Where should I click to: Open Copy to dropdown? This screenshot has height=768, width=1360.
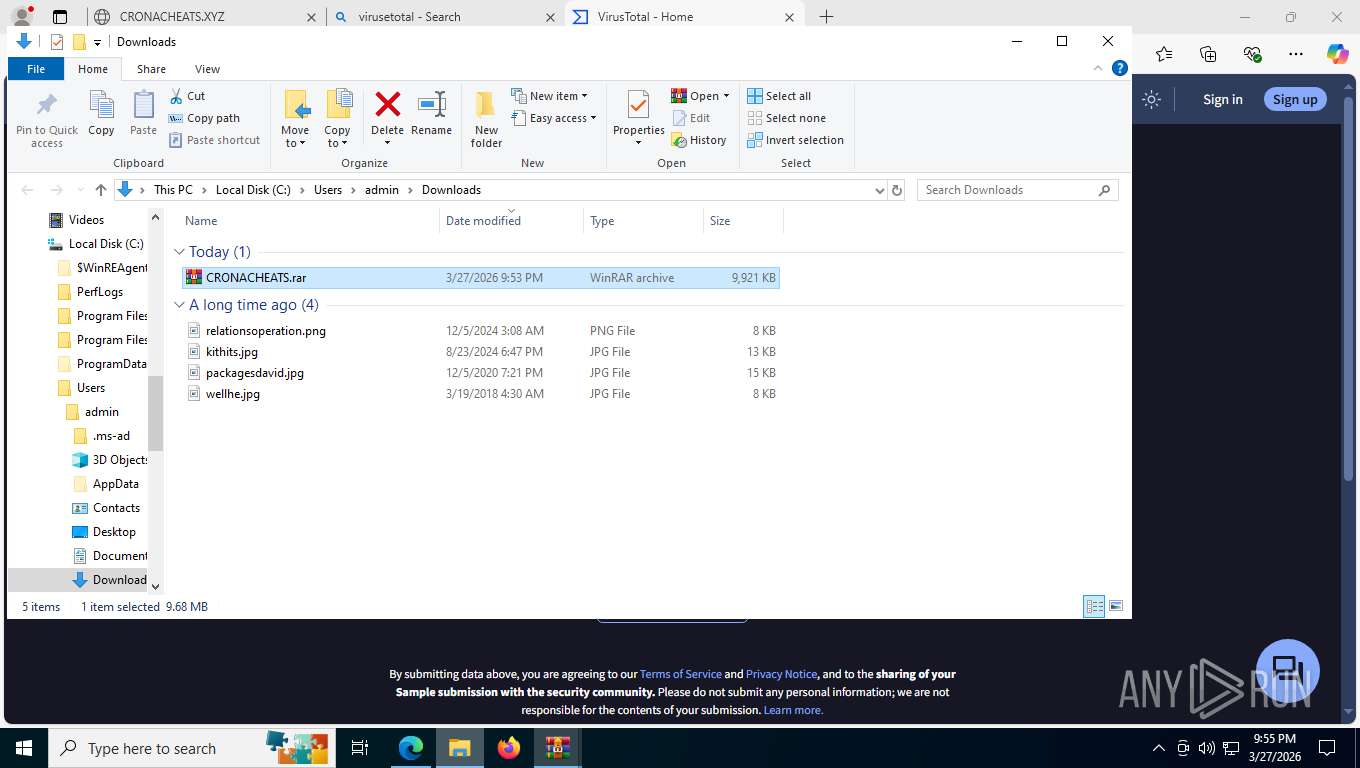337,120
